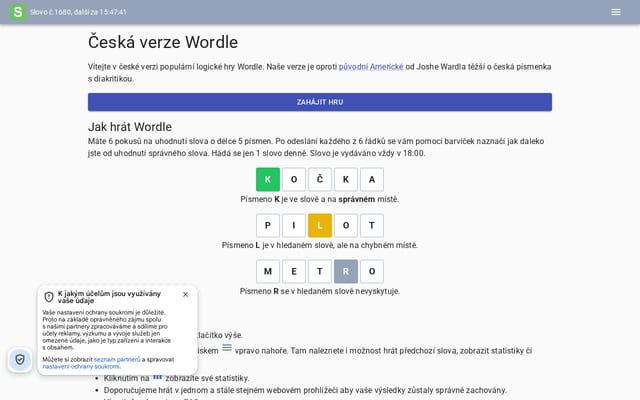
Task: Click the Č tile in KOČKA row
Action: coord(320,179)
